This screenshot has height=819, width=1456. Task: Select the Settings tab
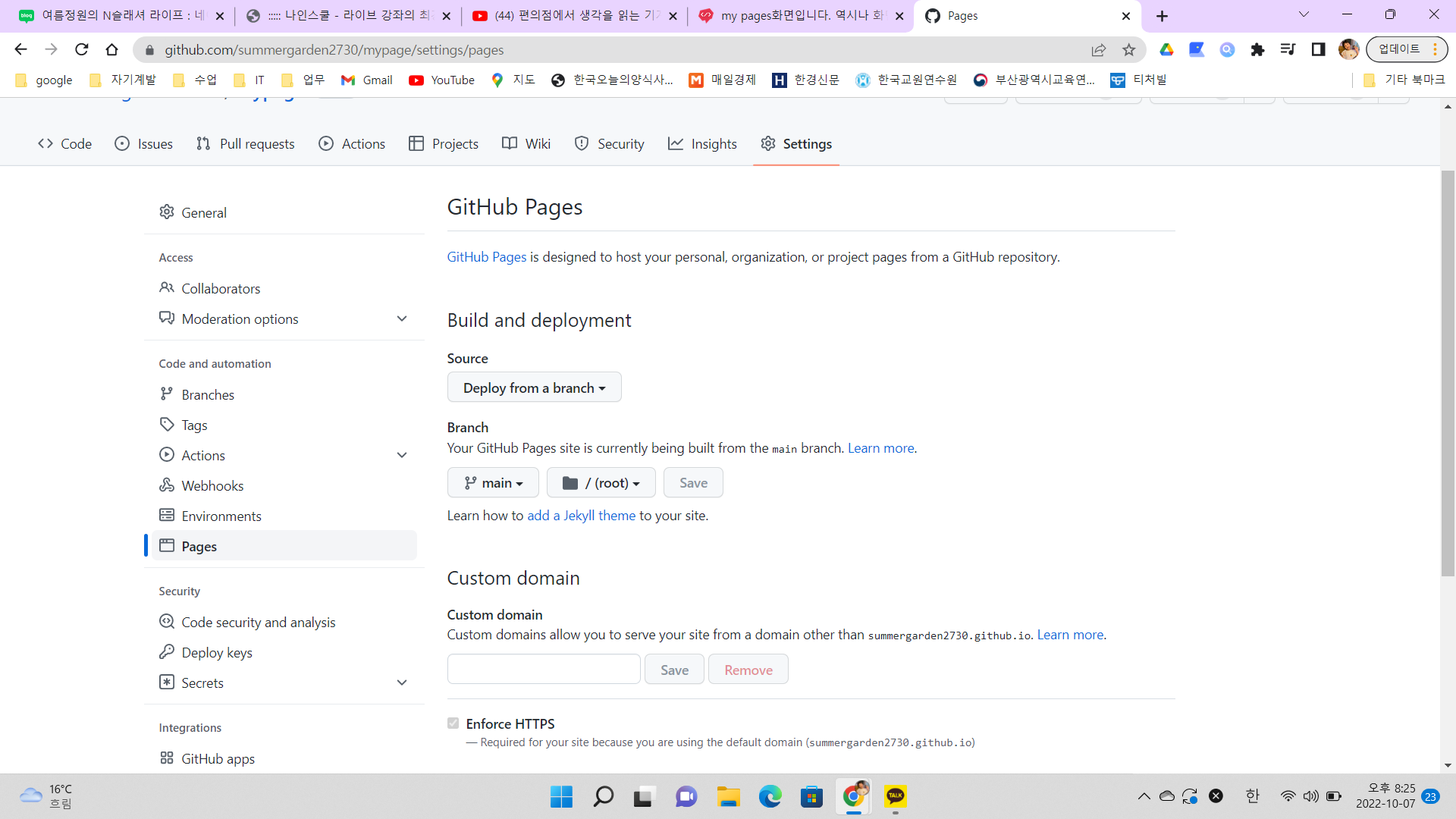coord(796,144)
